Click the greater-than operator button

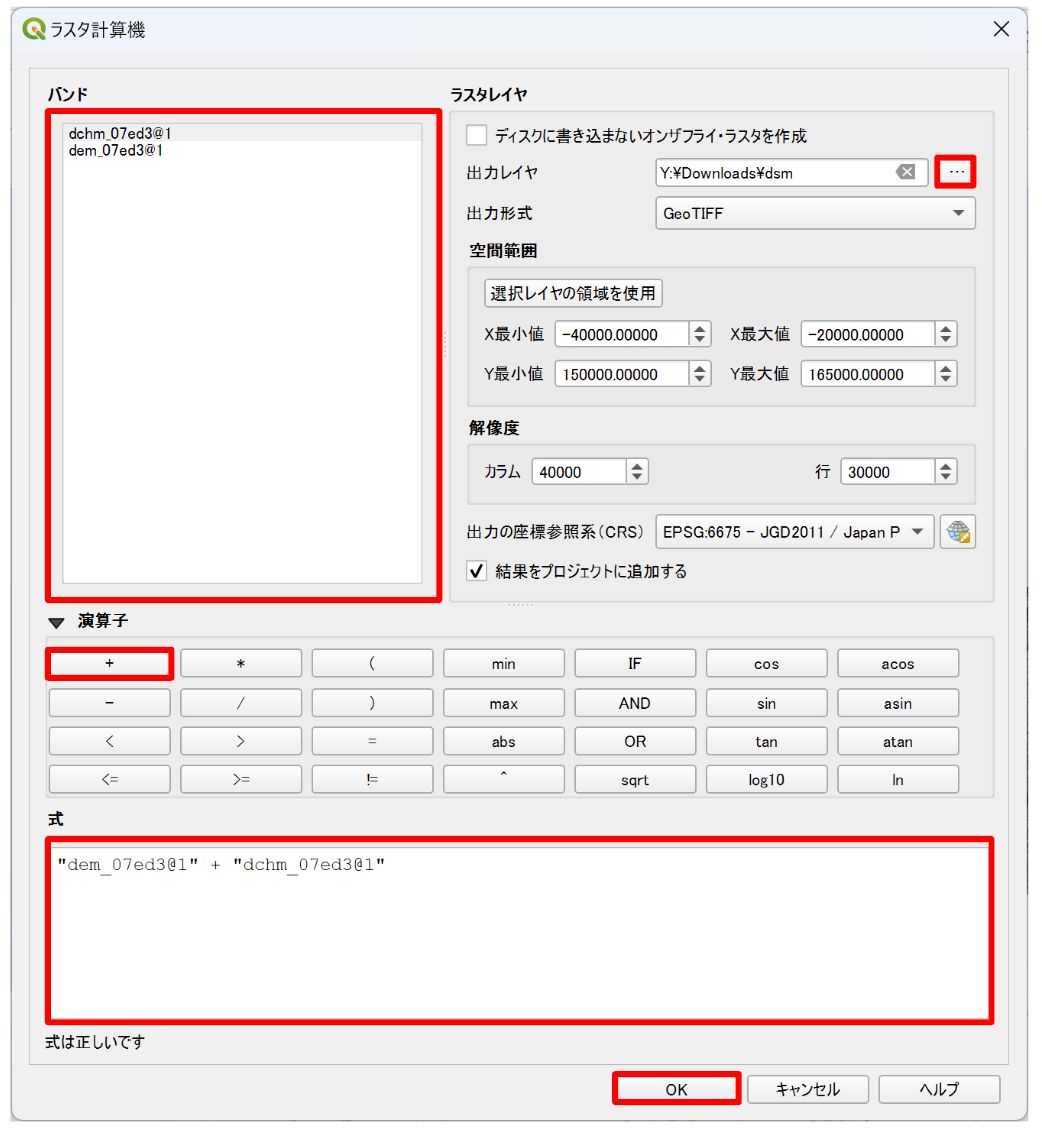click(241, 741)
